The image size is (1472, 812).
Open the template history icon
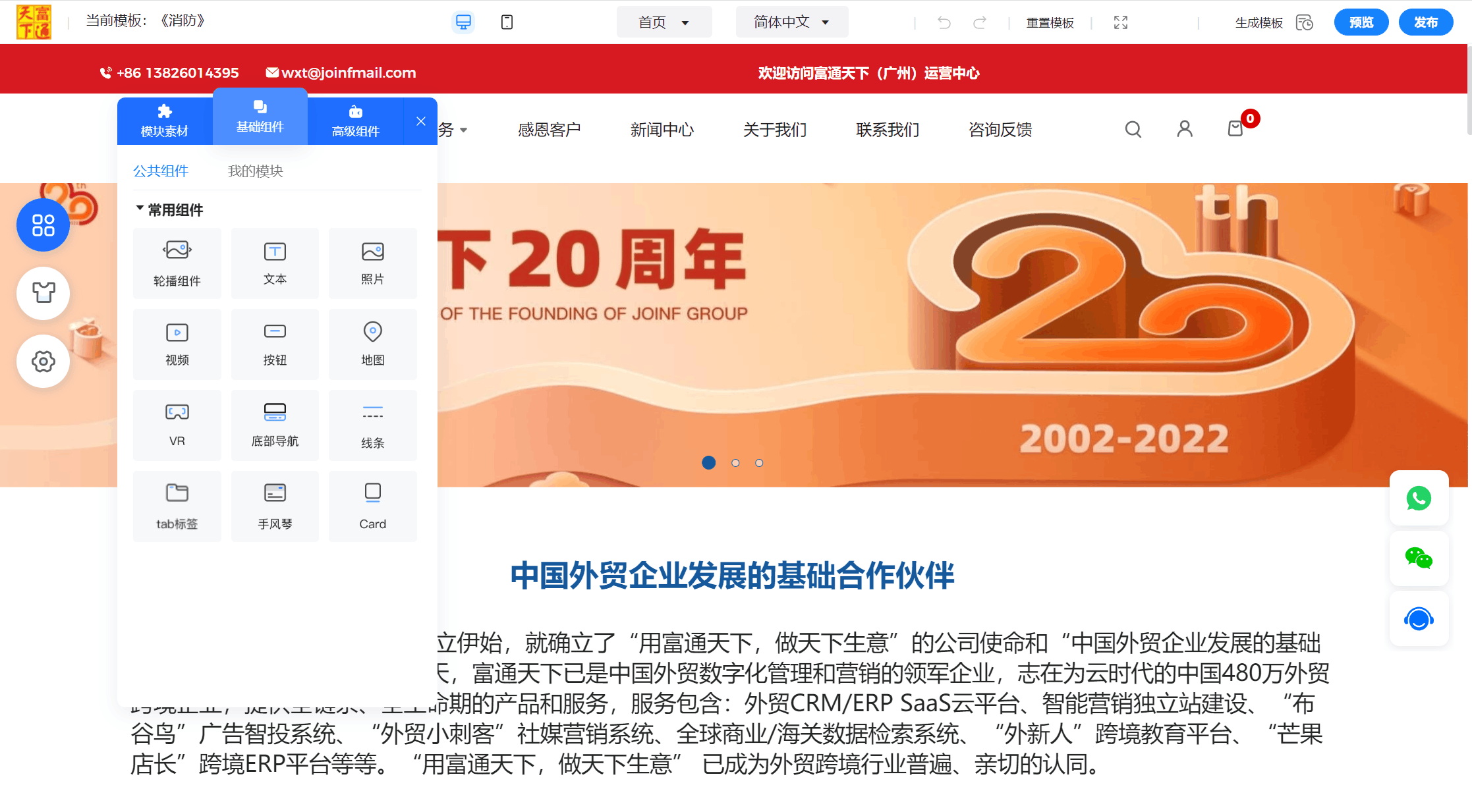click(1305, 23)
